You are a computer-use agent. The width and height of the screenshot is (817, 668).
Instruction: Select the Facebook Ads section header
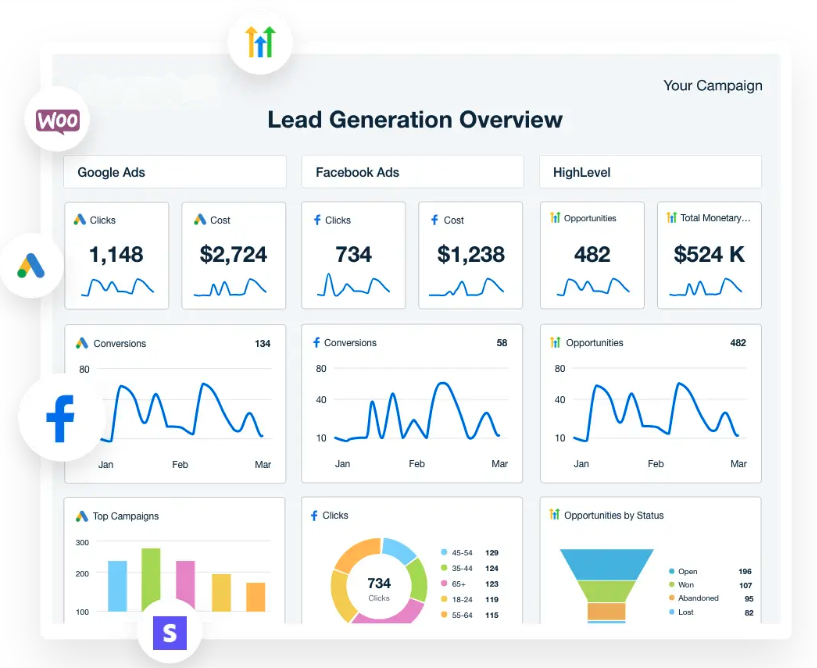[x=412, y=172]
